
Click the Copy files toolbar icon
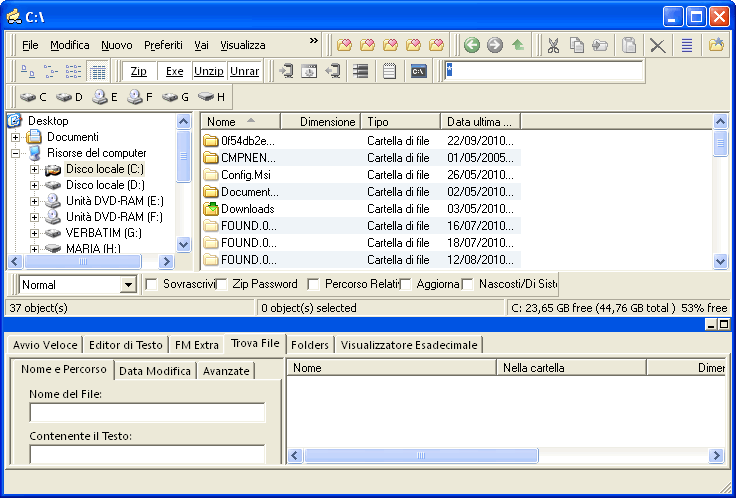click(577, 45)
